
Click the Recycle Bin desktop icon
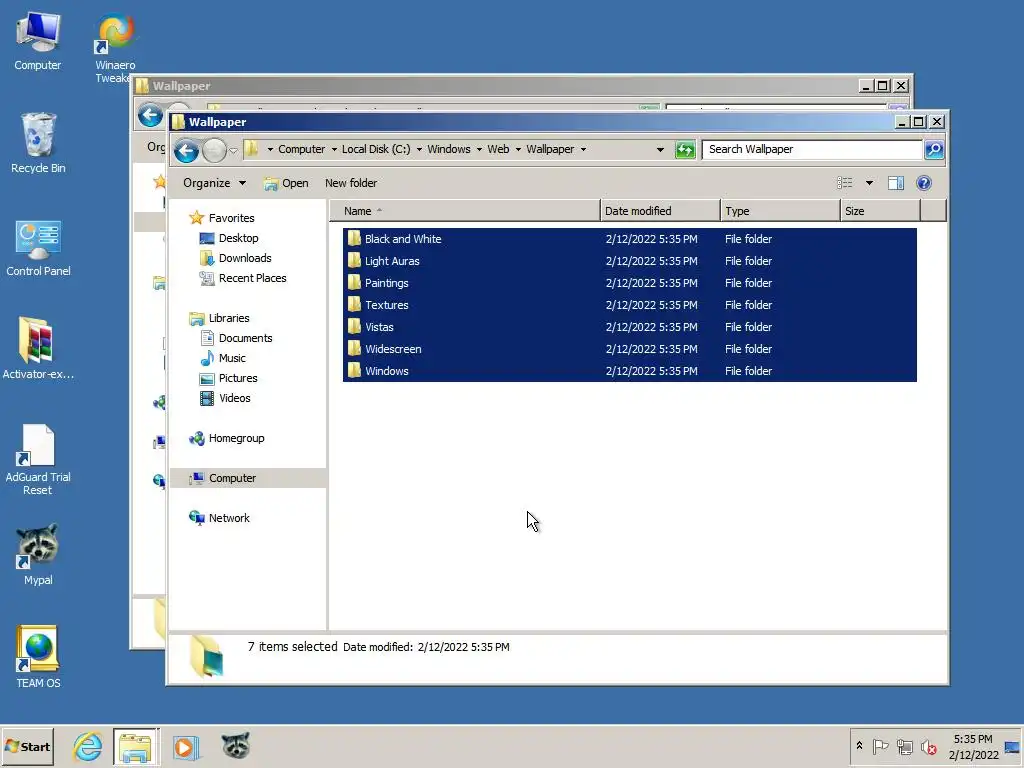38,143
